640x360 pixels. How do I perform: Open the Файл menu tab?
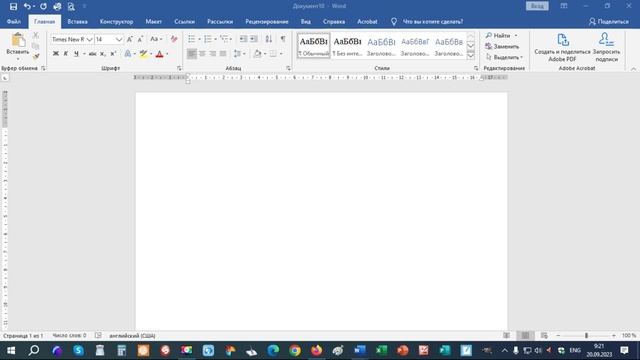[13, 22]
